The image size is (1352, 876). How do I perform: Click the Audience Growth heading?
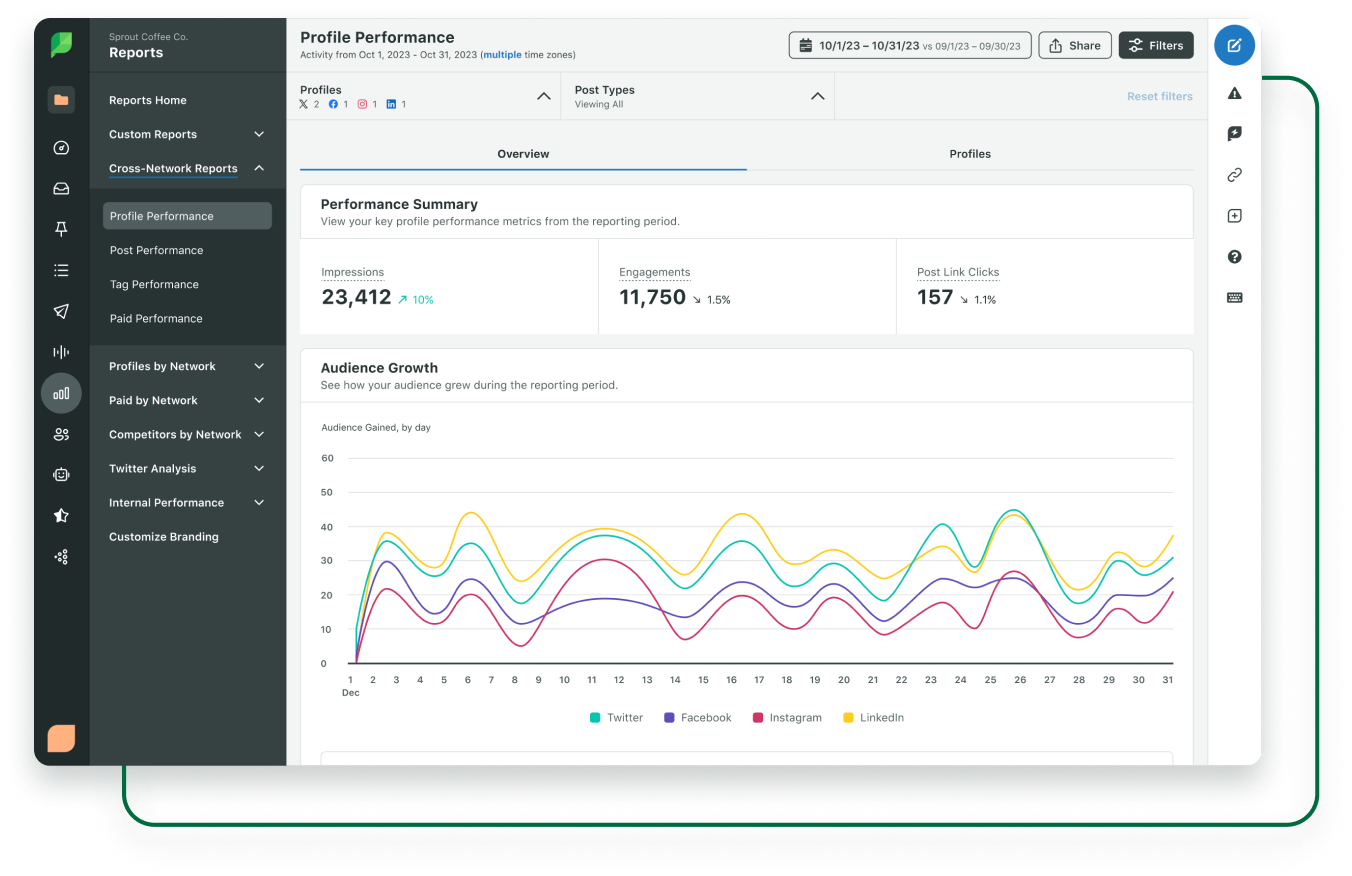tap(379, 368)
